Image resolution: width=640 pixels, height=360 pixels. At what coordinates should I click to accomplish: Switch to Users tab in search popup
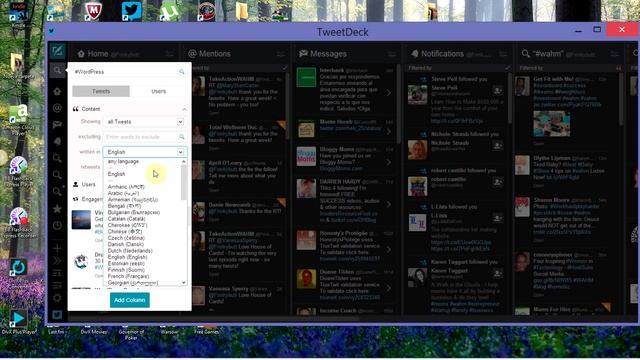coord(158,91)
